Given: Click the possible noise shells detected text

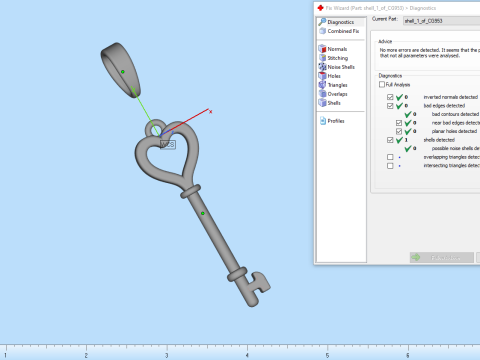Looking at the screenshot, I should point(456,148).
